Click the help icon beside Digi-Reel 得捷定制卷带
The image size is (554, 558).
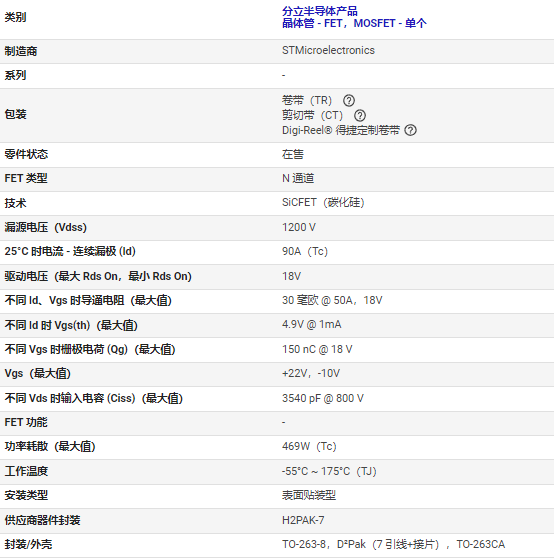[x=410, y=130]
